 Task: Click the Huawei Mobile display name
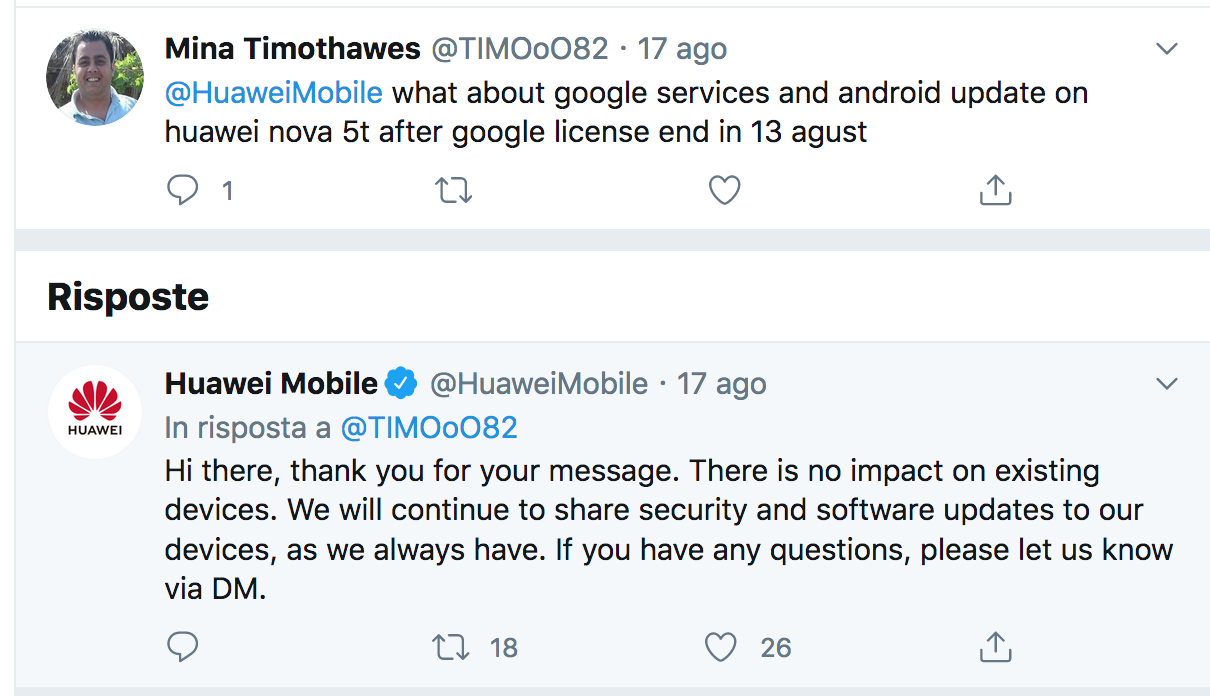pos(271,383)
